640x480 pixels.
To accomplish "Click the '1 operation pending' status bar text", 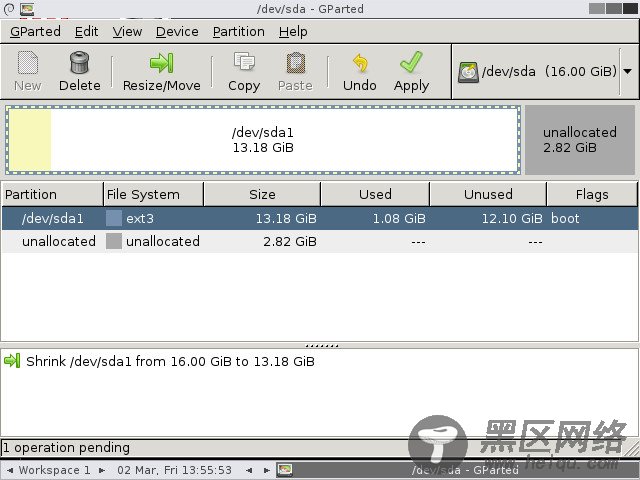I will click(x=66, y=448).
